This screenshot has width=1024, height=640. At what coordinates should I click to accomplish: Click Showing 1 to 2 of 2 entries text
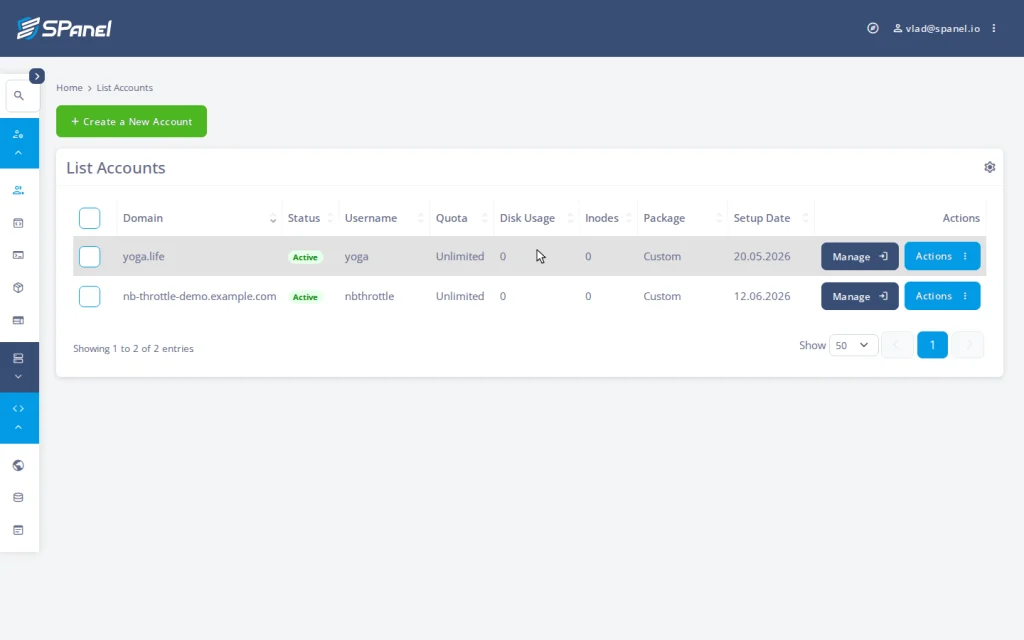coord(133,349)
